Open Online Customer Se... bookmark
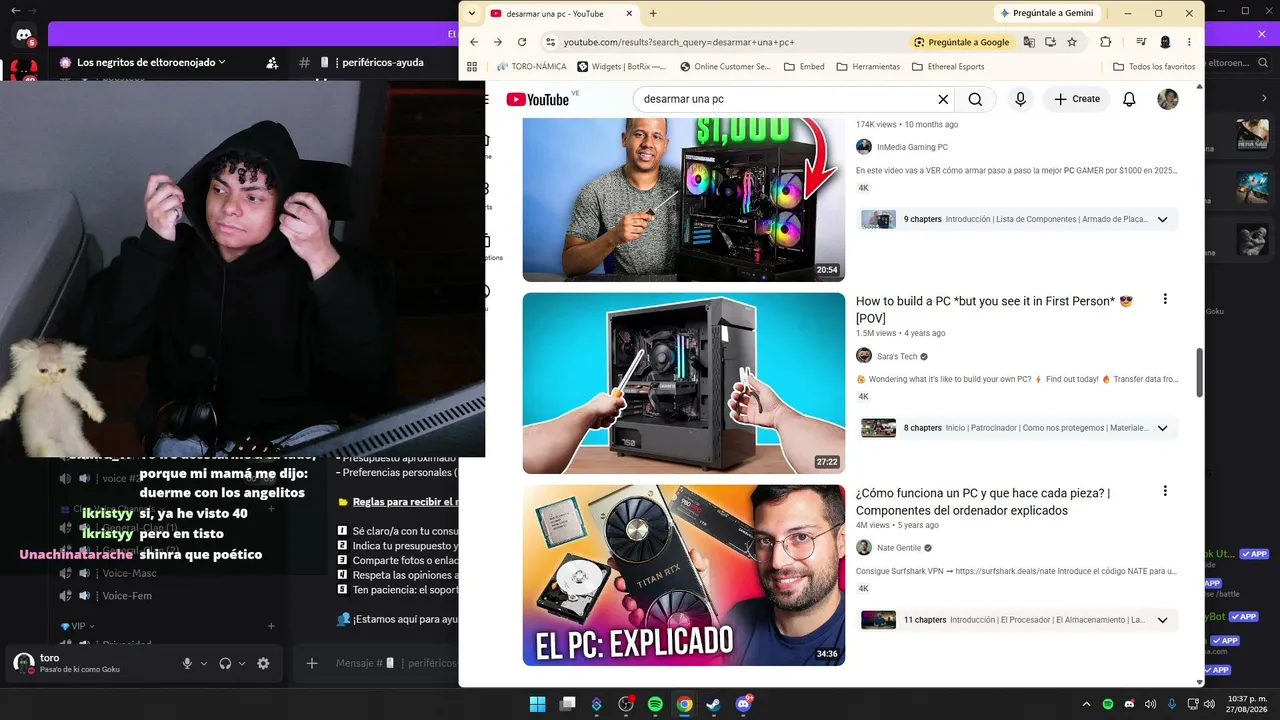This screenshot has height=720, width=1280. click(x=725, y=67)
